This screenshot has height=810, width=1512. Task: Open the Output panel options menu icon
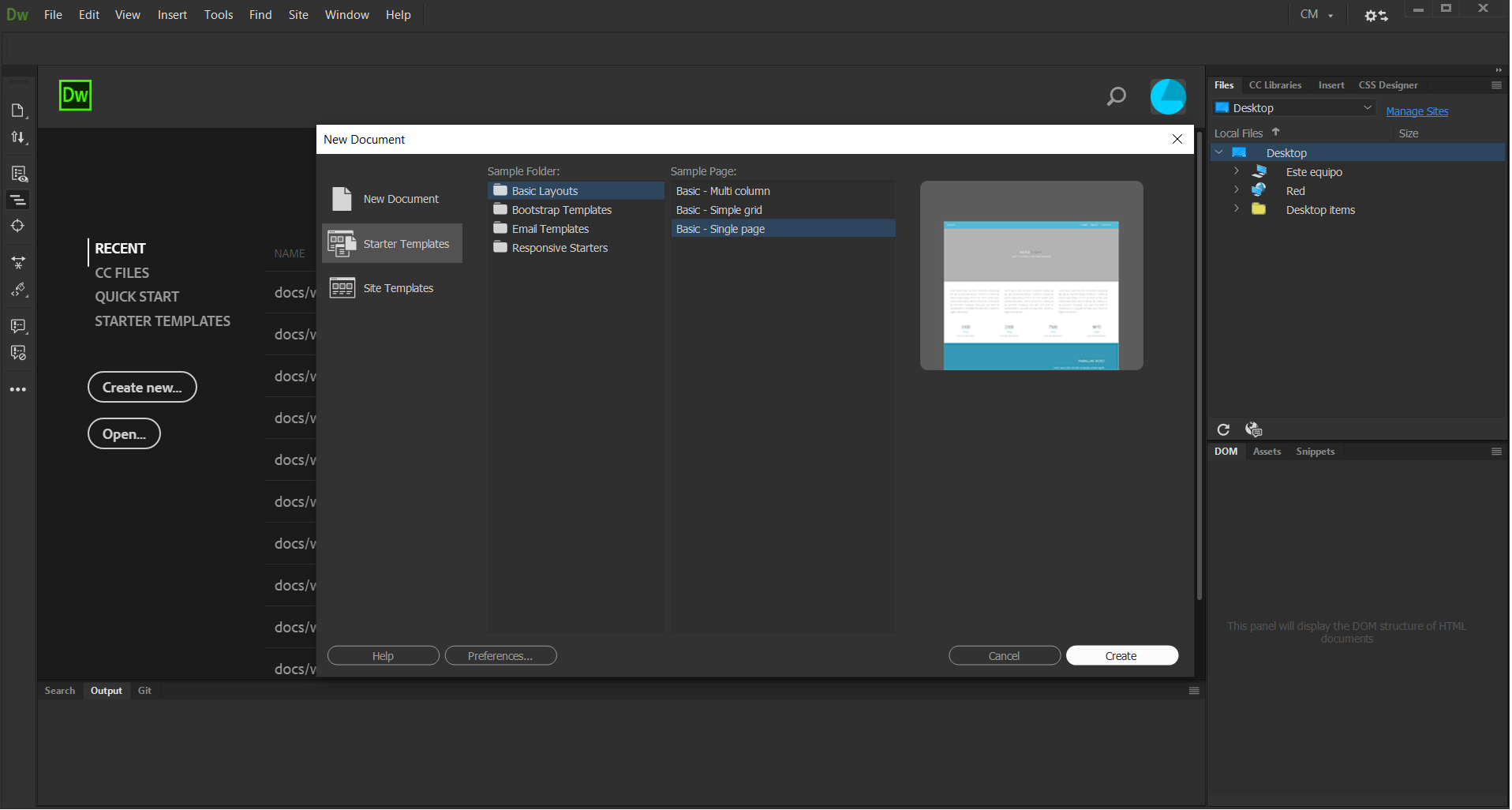1194,691
